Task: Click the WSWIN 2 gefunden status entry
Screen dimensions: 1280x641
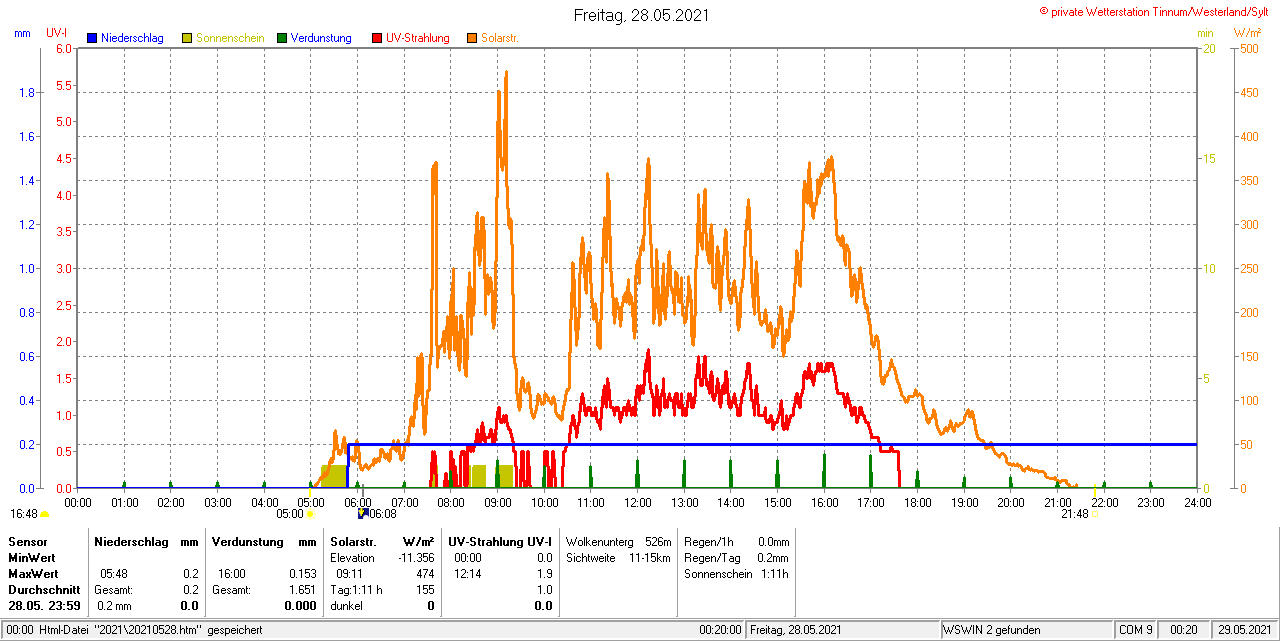Action: (x=992, y=630)
